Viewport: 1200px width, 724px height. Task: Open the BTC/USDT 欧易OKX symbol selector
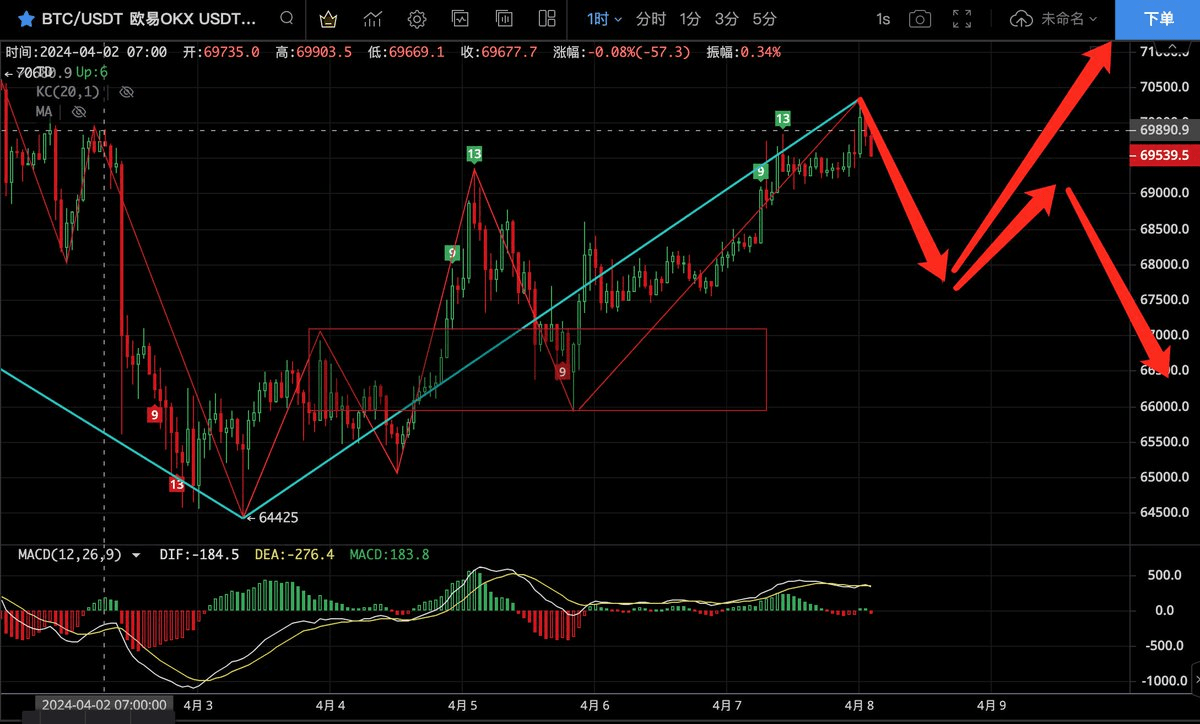[x=148, y=19]
